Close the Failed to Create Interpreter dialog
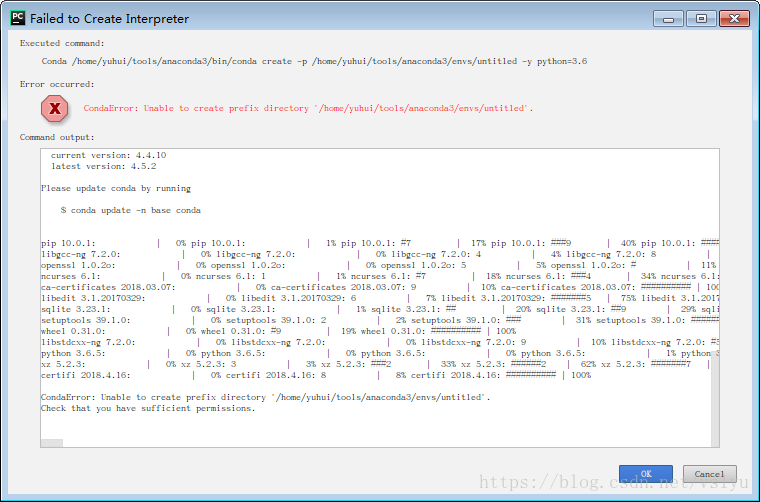This screenshot has height=502, width=760. [734, 19]
